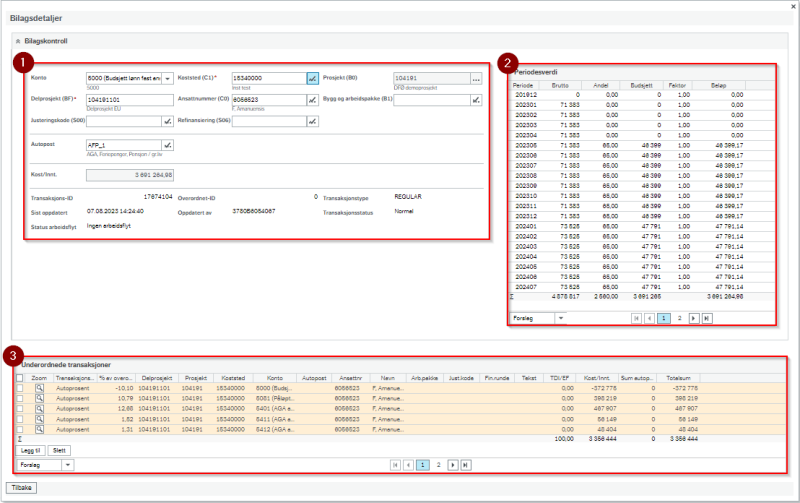Select page 1 in Underordnede transaksjoner pager
This screenshot has height=503, width=800.
pos(422,465)
